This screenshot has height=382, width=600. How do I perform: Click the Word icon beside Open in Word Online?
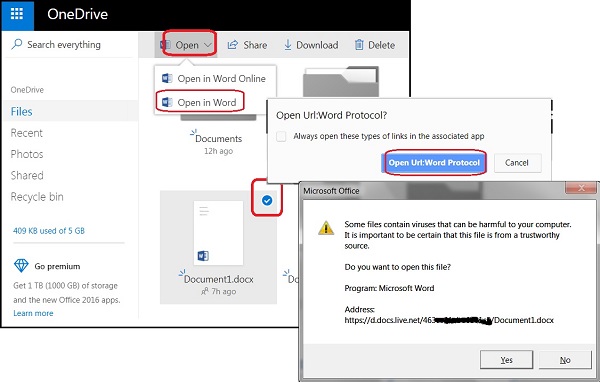(x=167, y=78)
